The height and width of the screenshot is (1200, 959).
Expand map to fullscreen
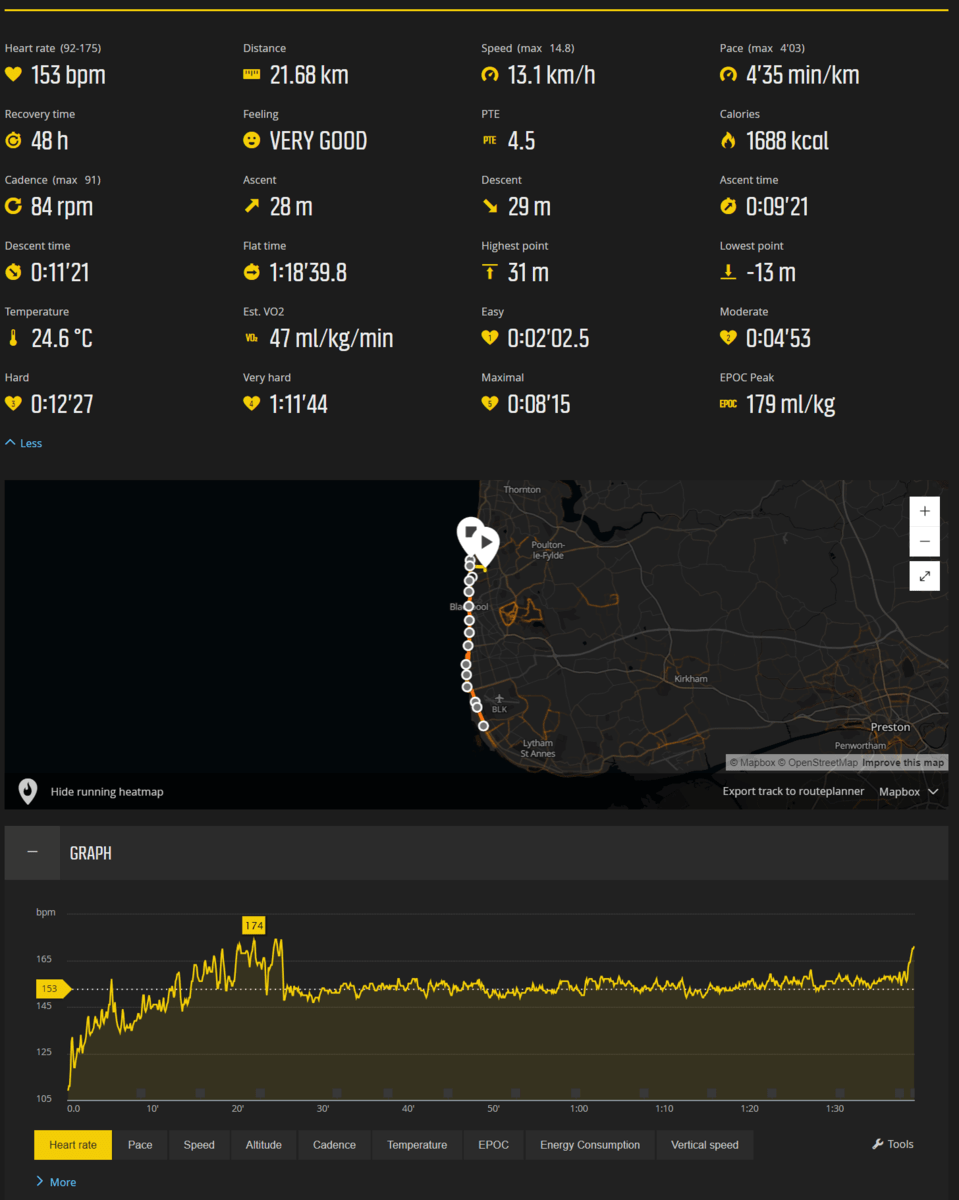point(924,576)
